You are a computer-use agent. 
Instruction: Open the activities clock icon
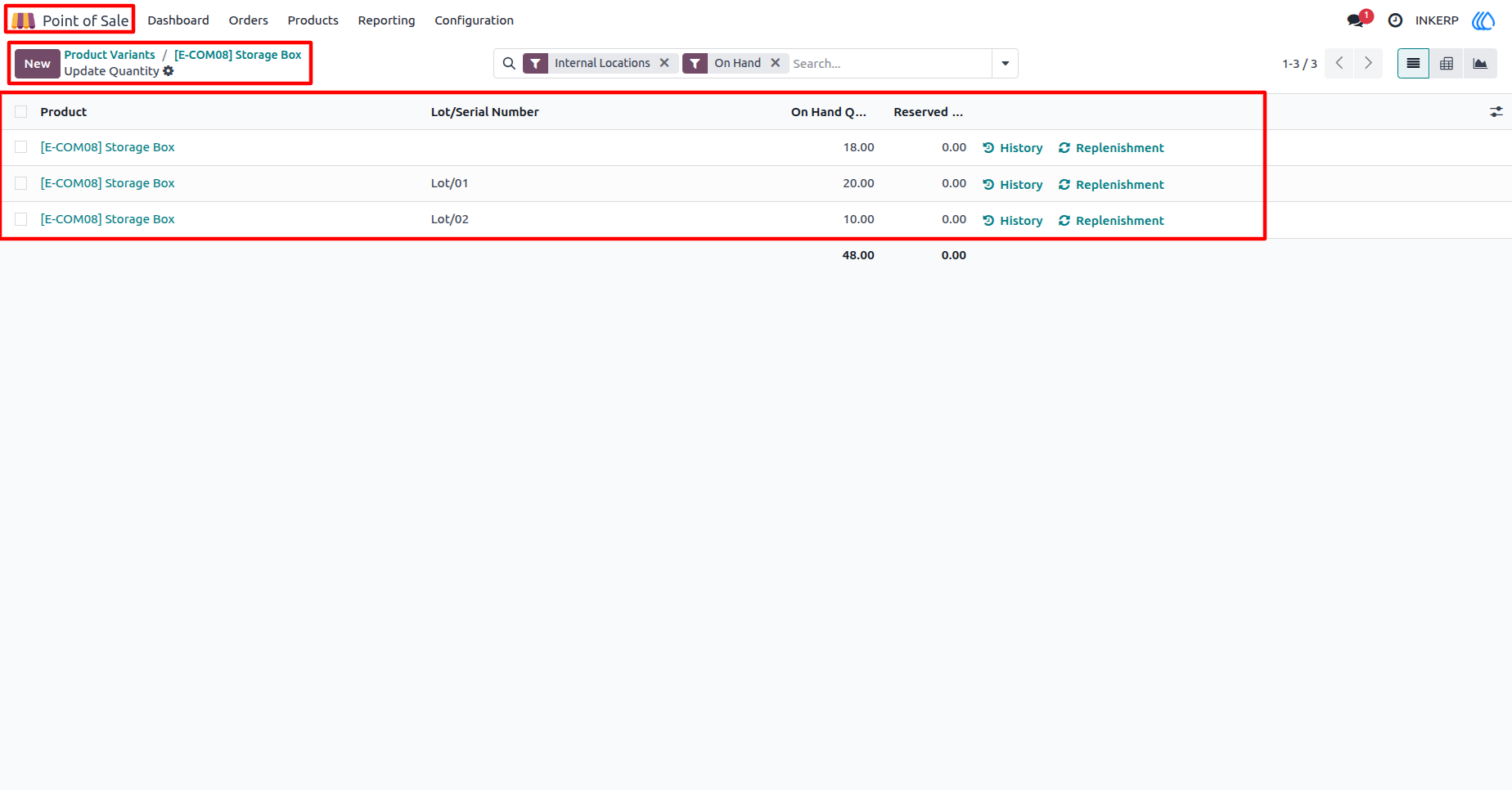point(1396,20)
